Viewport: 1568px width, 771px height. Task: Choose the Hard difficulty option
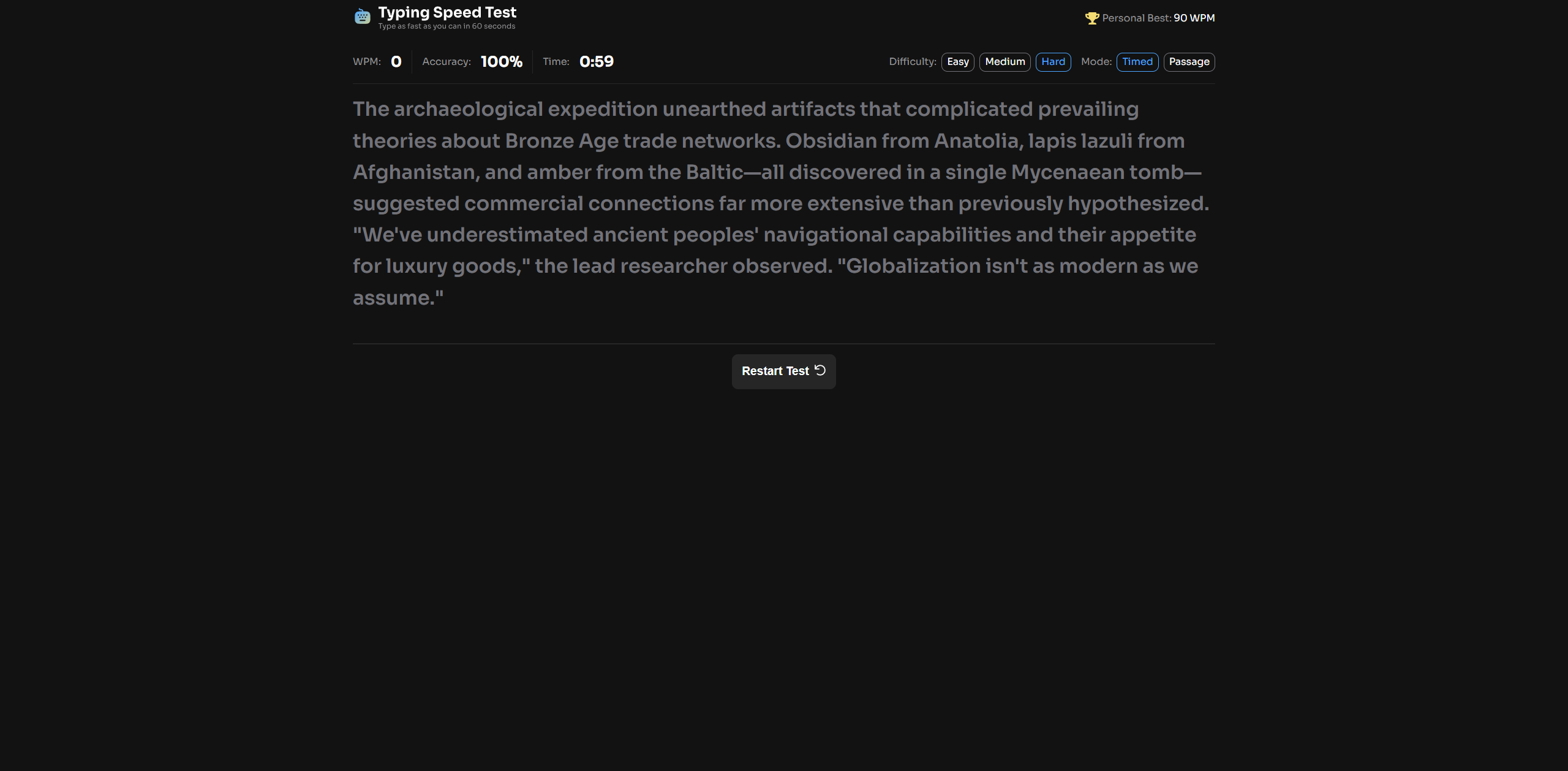(1053, 62)
